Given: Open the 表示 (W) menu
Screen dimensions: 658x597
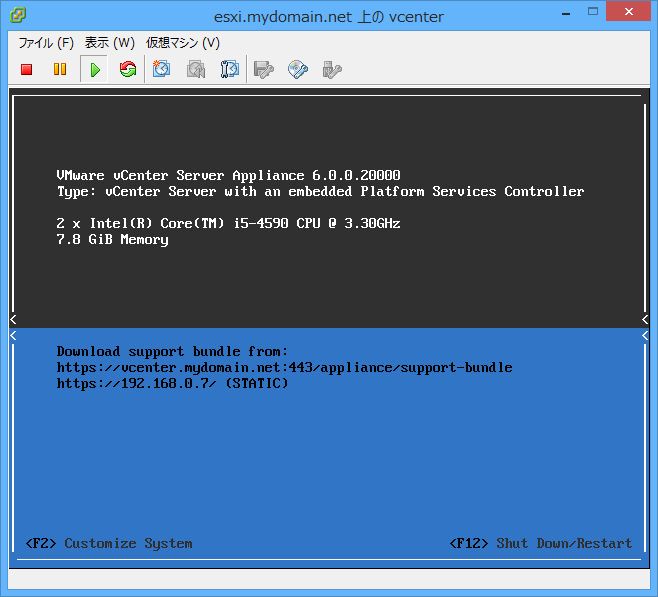Looking at the screenshot, I should click(x=110, y=43).
